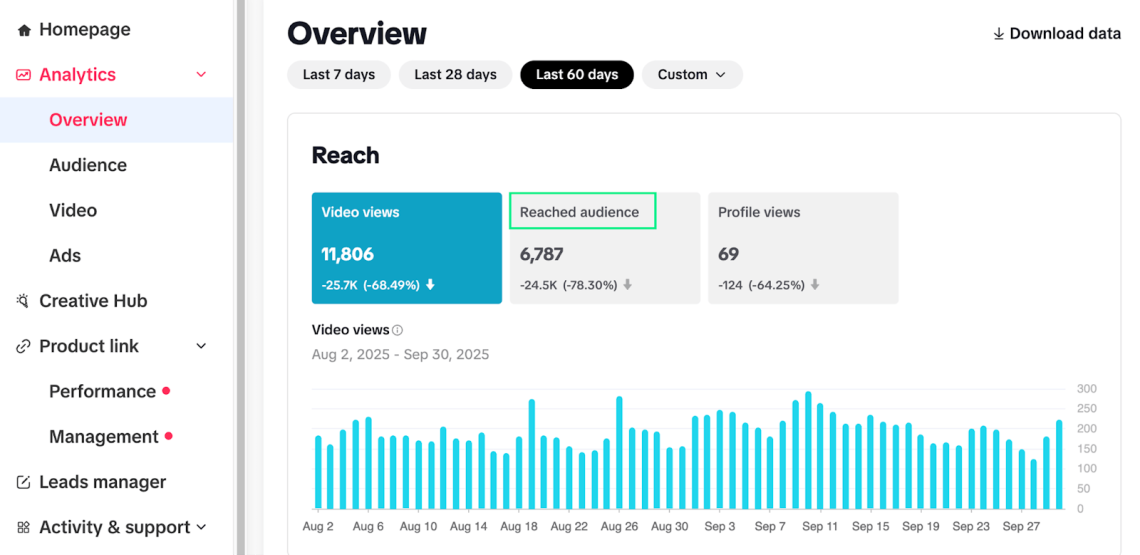Collapse the Analytics menu chevron
The image size is (1140, 555).
(x=201, y=75)
